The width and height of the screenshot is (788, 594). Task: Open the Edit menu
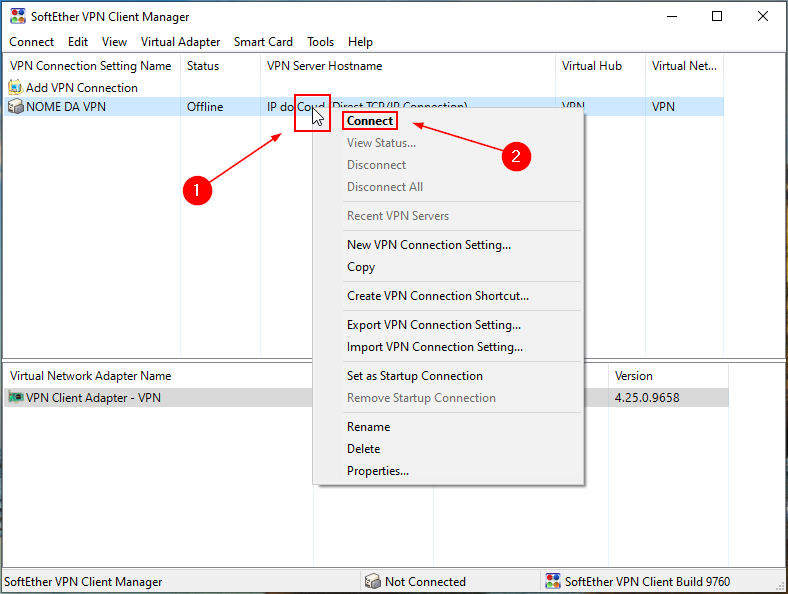(78, 42)
